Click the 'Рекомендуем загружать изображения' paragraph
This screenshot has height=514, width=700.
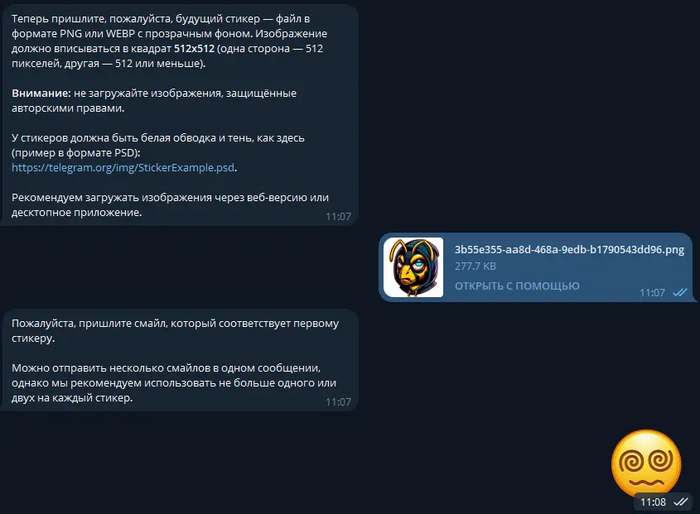[x=170, y=205]
